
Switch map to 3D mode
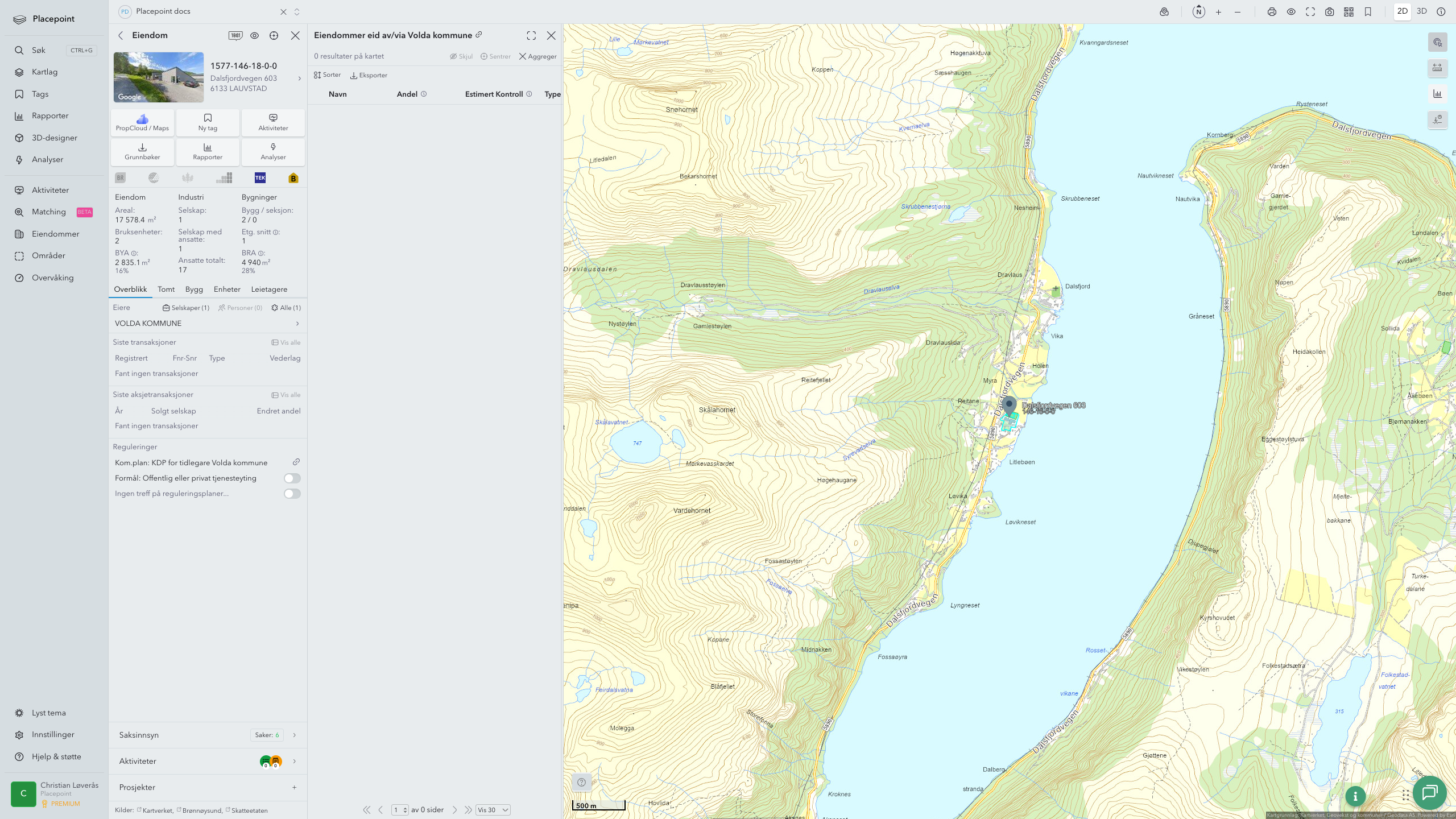click(x=1422, y=11)
